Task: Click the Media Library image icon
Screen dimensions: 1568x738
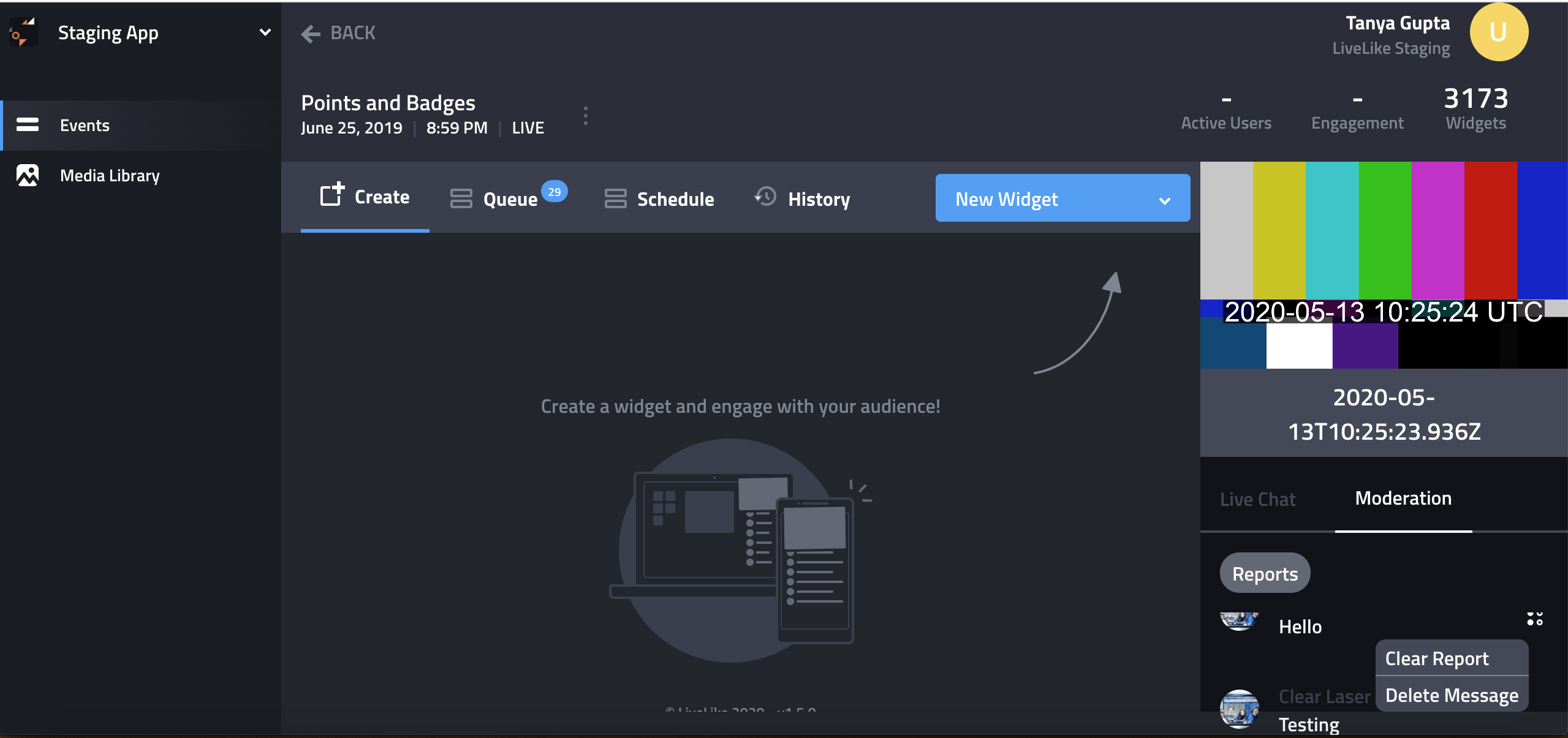Action: click(x=28, y=176)
